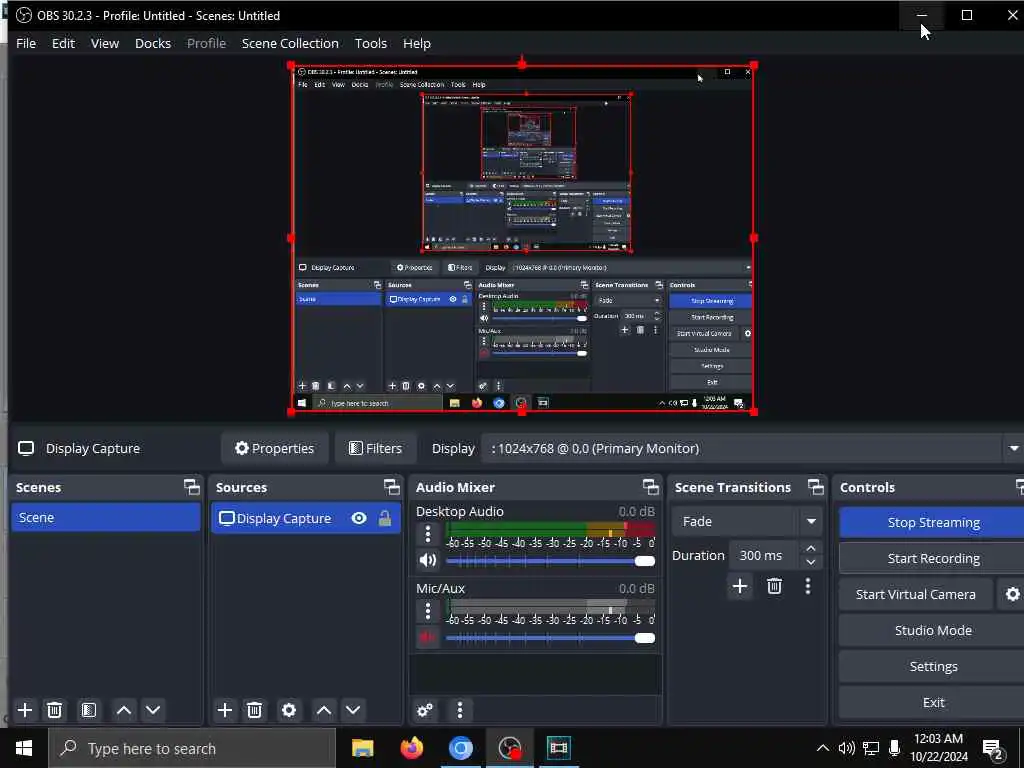1024x768 pixels.
Task: Open the Docks menu
Action: point(153,43)
